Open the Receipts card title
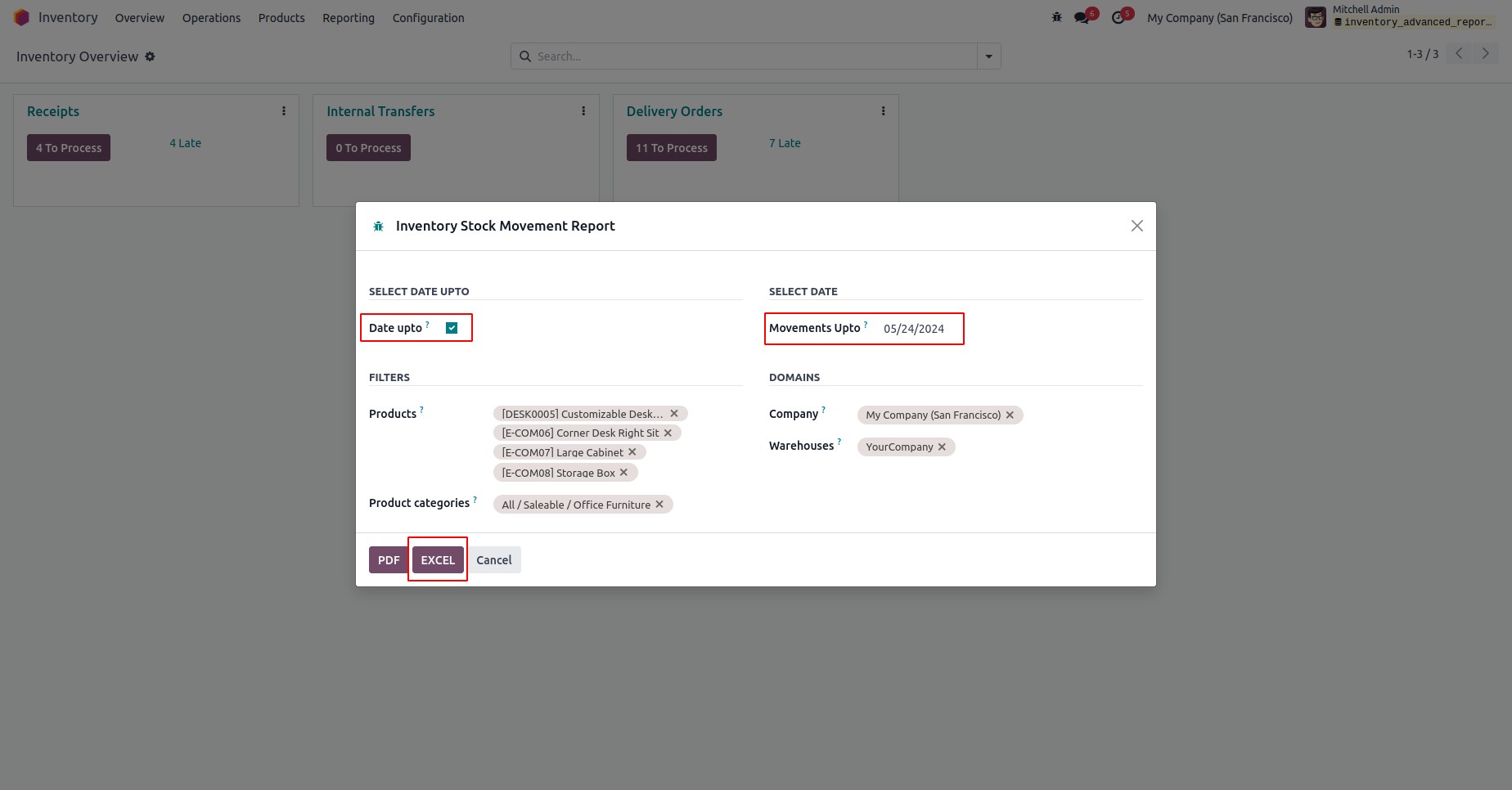 pos(53,111)
